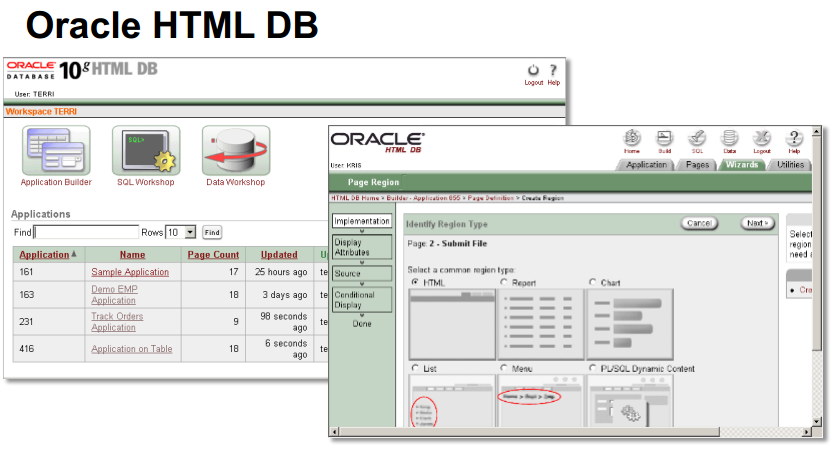Viewport: 835px width, 450px height.
Task: Switch to the Utilities tab
Action: pyautogui.click(x=790, y=165)
